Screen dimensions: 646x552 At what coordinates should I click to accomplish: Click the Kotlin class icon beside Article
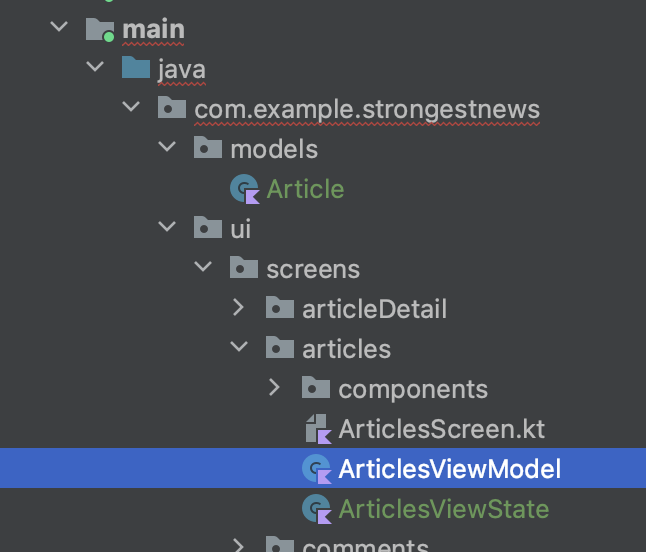point(245,189)
